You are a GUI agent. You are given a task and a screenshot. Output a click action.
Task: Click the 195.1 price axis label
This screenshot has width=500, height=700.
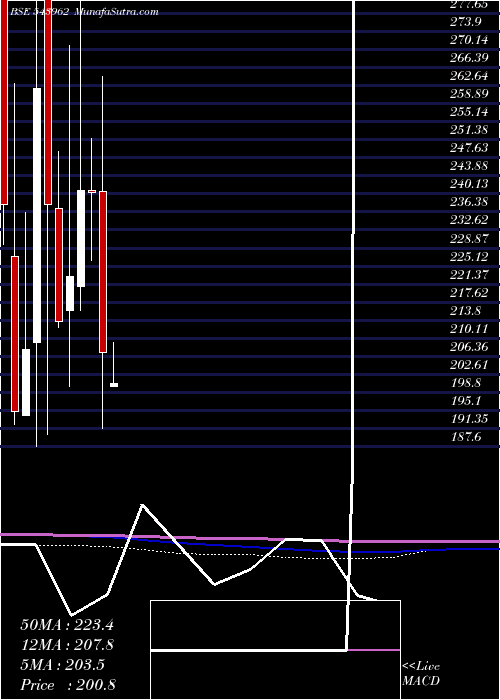pos(466,401)
